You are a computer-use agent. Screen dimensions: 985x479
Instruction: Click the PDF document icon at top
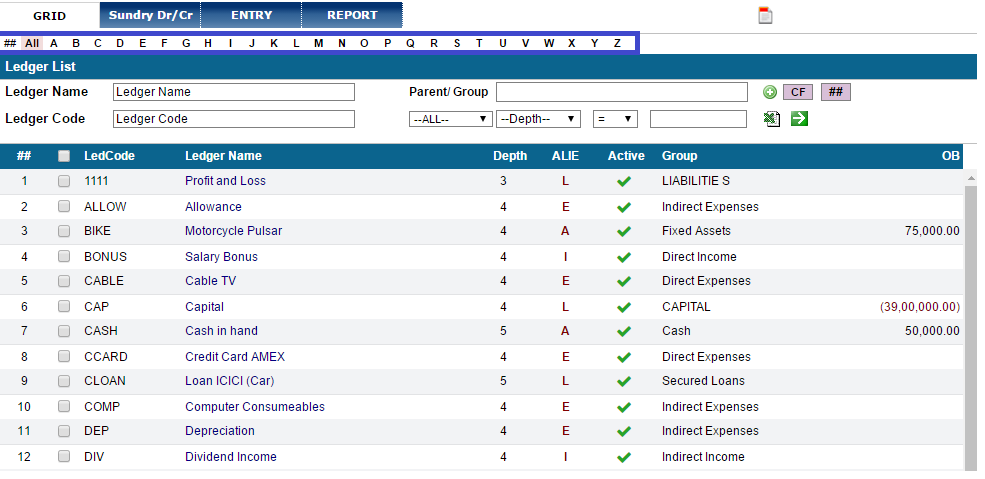click(x=765, y=15)
